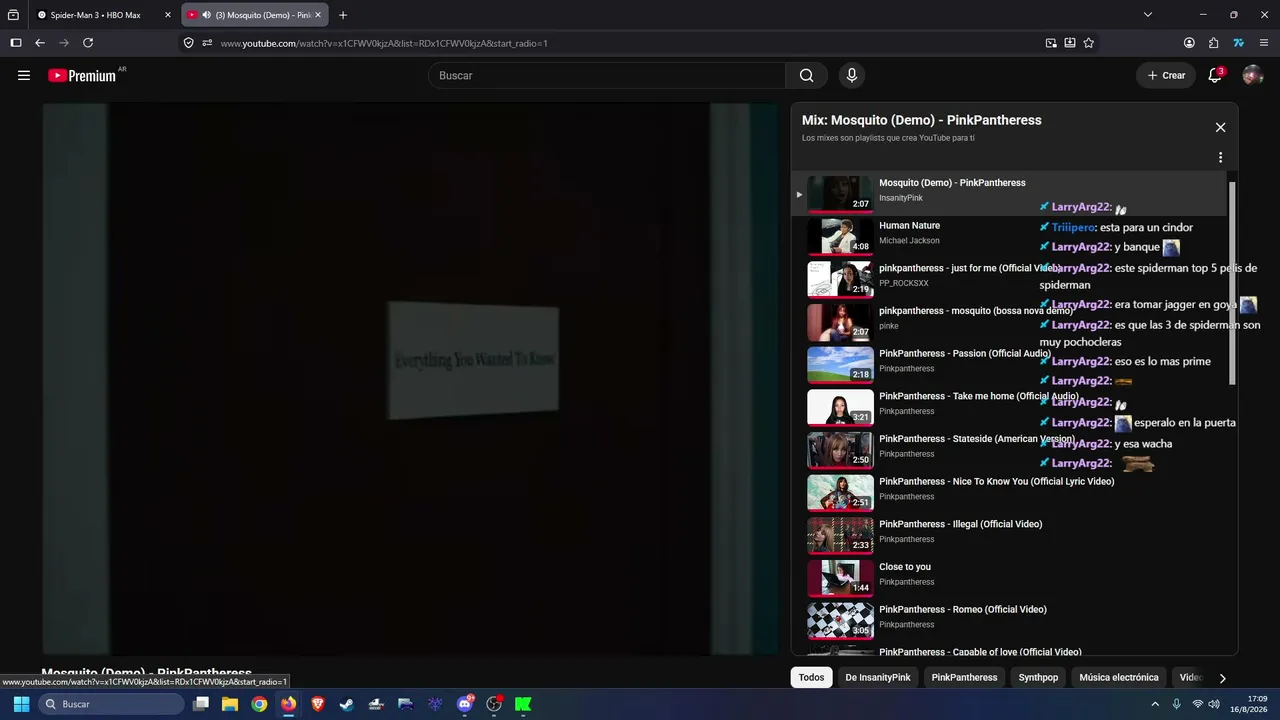The height and width of the screenshot is (720, 1280).
Task: Show hidden system tray icons
Action: [x=1155, y=704]
